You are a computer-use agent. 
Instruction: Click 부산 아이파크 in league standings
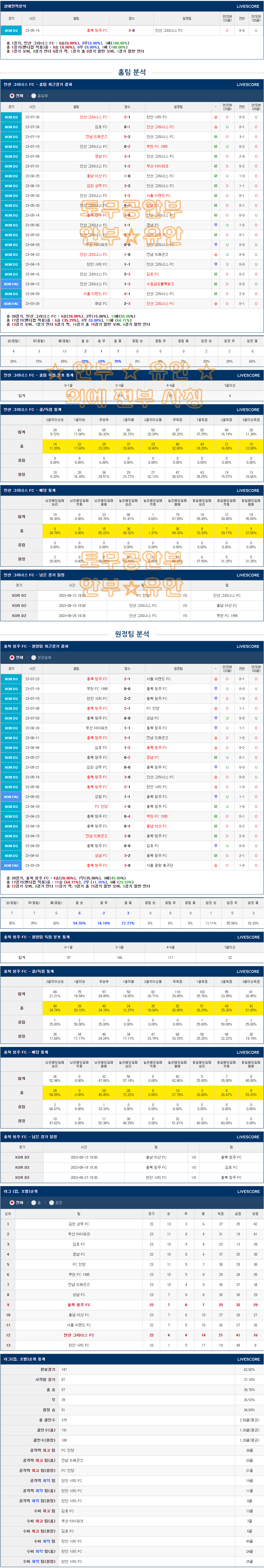coord(79,1234)
